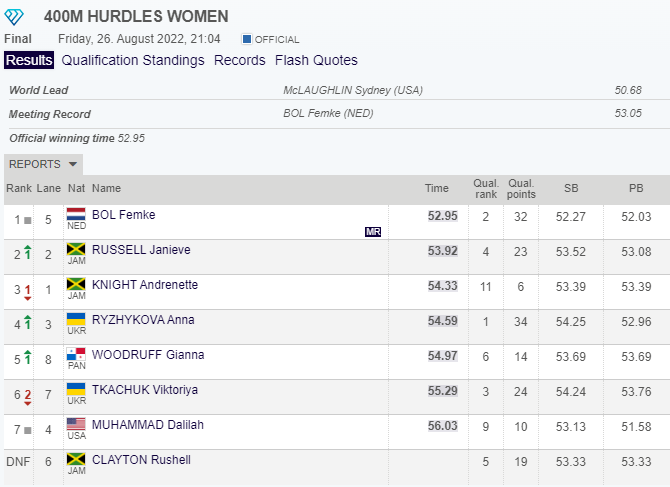Select the Results tab
The image size is (670, 487).
pyautogui.click(x=29, y=60)
